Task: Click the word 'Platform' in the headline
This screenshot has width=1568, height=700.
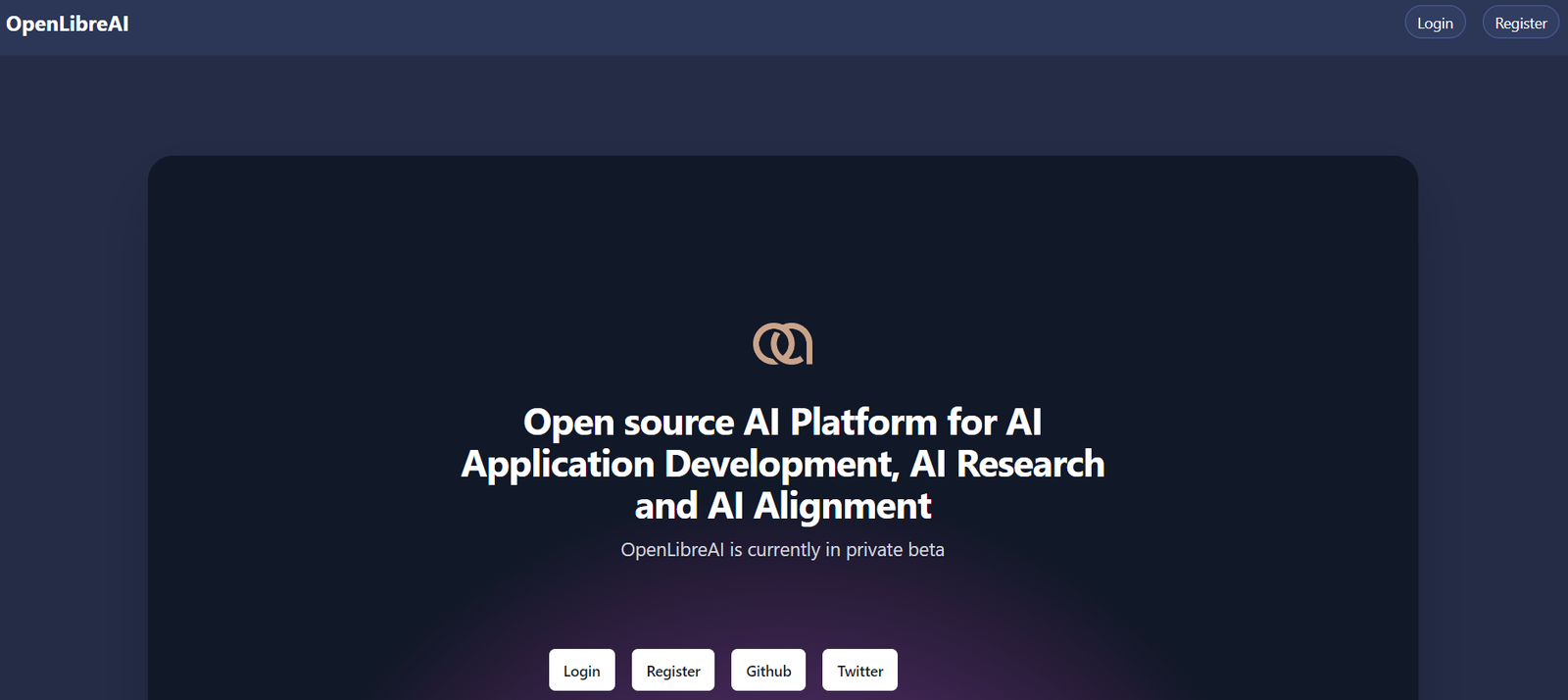Action: pos(863,423)
